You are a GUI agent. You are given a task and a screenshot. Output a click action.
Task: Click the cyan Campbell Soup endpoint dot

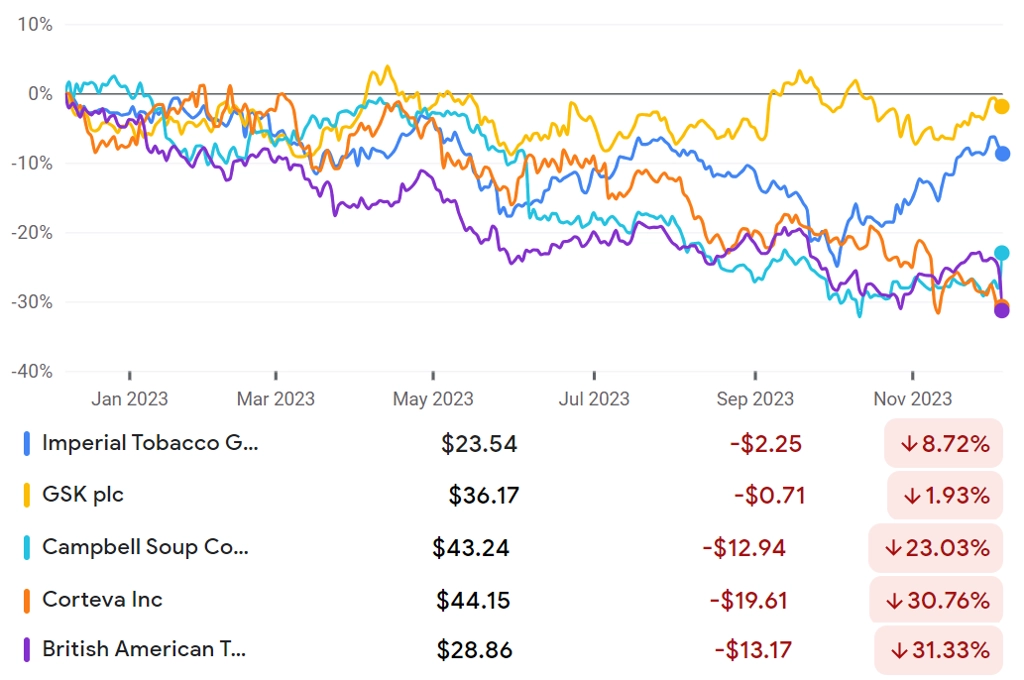1001,253
